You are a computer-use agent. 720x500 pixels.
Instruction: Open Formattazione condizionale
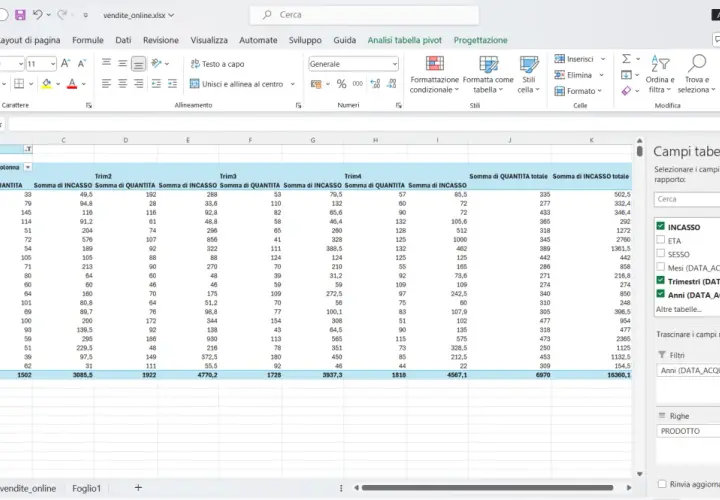coord(434,74)
